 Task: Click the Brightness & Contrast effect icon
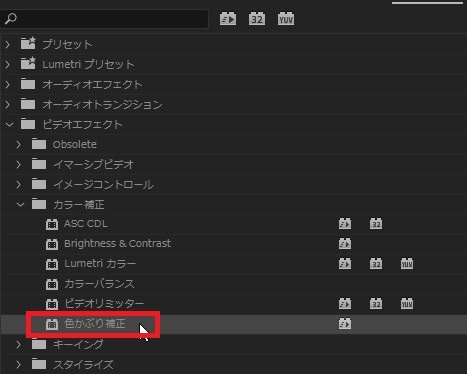(x=52, y=244)
